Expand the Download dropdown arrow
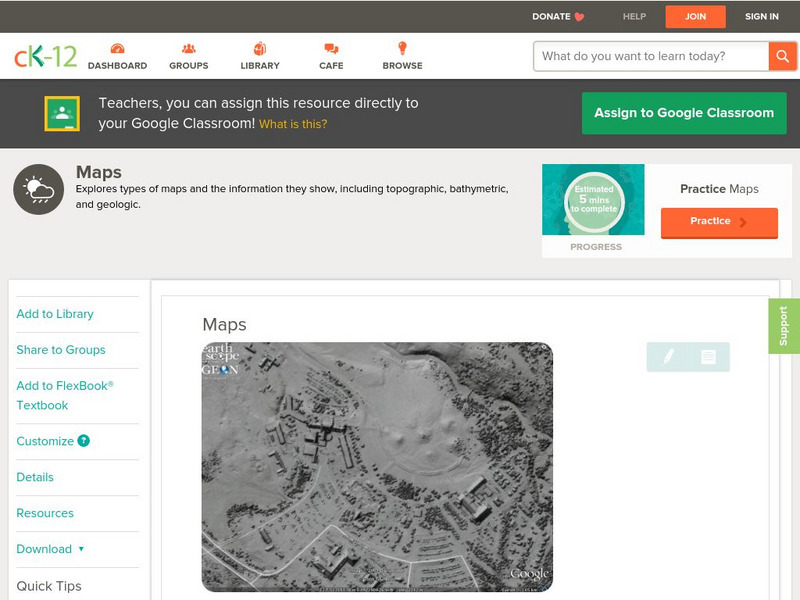 (x=81, y=549)
